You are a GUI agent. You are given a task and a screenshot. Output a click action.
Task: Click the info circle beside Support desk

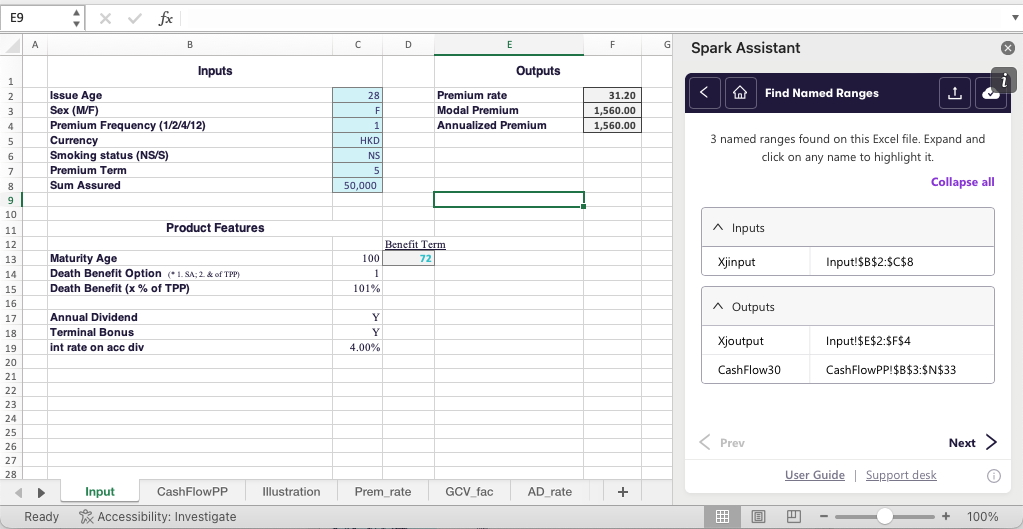pyautogui.click(x=993, y=476)
